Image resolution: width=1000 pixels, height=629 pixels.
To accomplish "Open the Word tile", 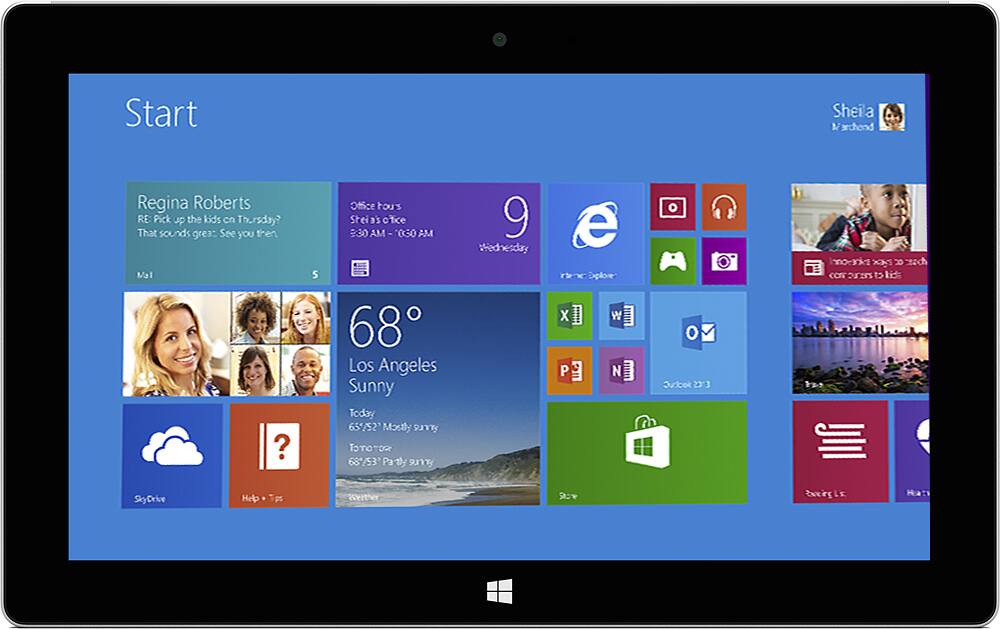I will (x=621, y=316).
